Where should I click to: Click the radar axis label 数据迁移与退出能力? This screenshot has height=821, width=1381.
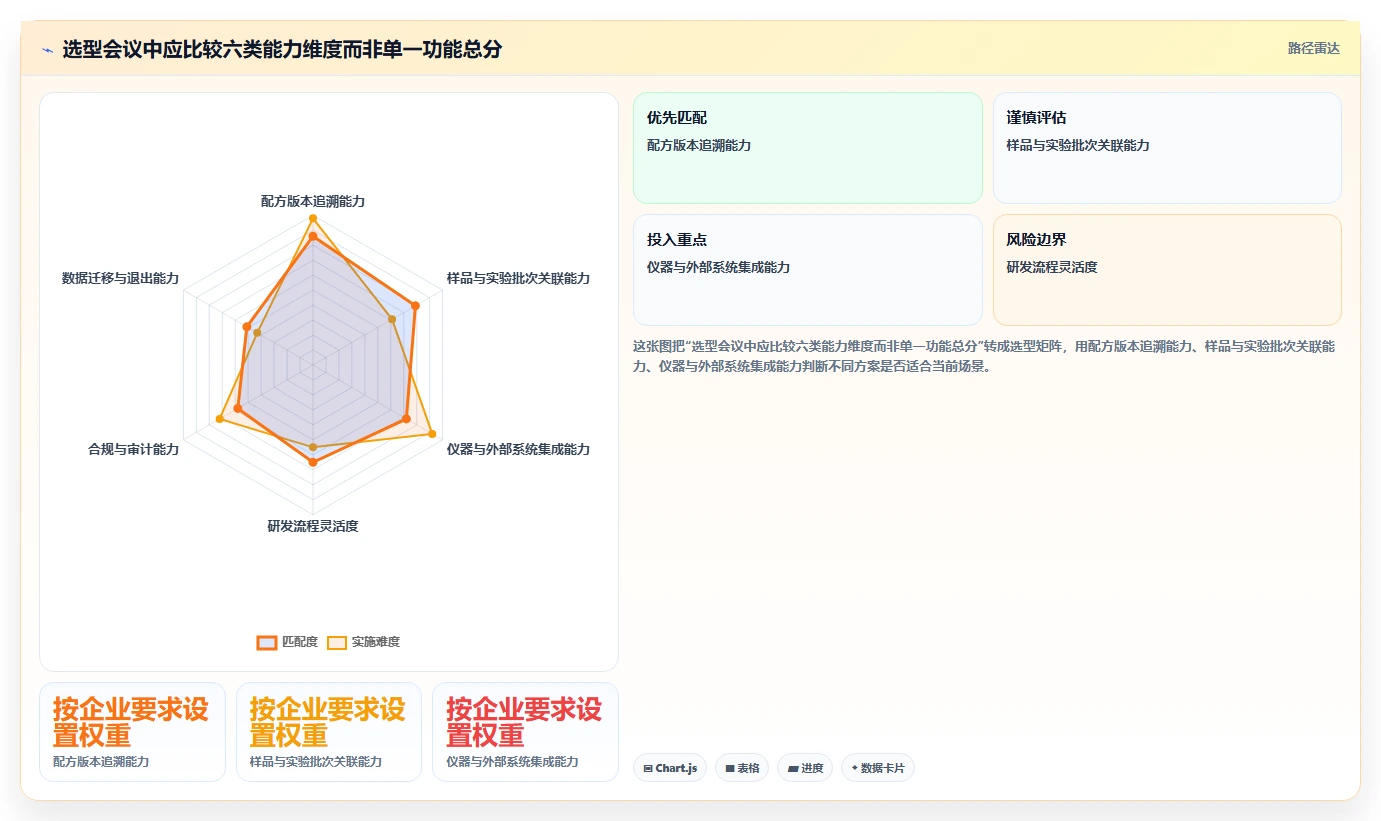[x=120, y=278]
